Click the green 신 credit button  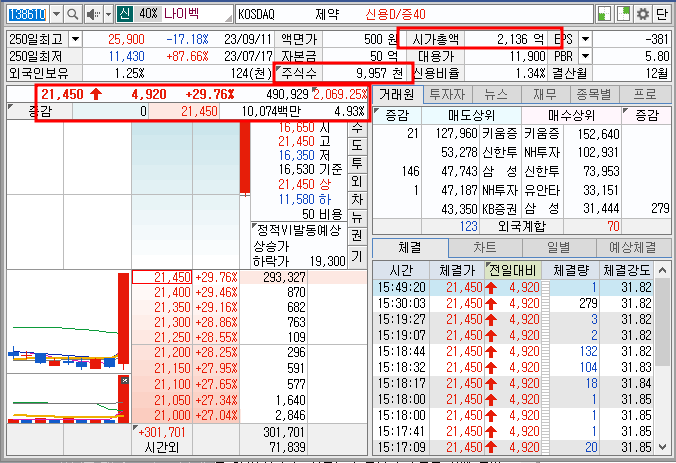[125, 14]
